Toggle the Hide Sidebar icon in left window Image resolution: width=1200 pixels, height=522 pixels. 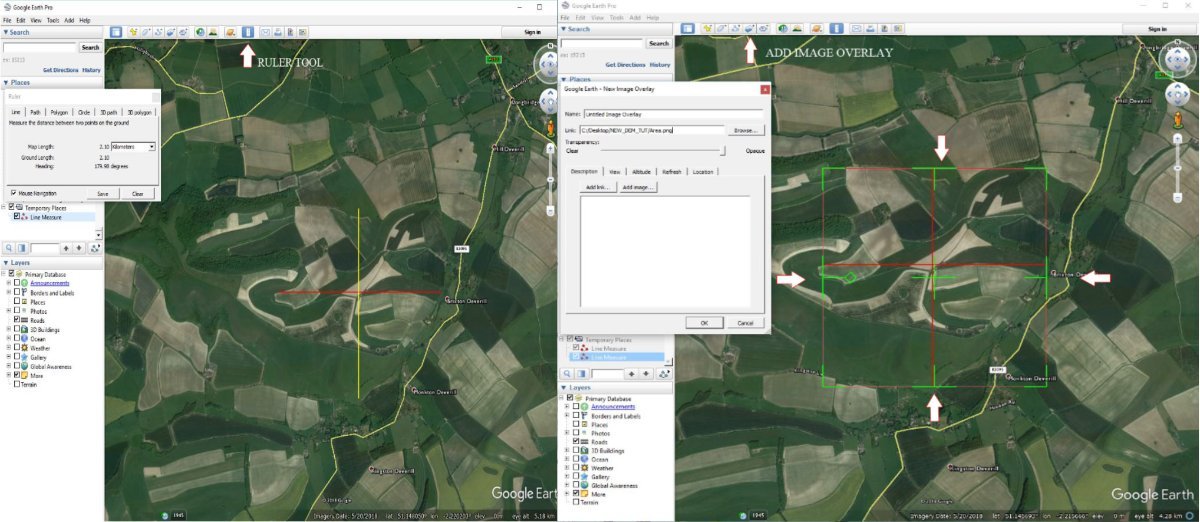pyautogui.click(x=116, y=32)
